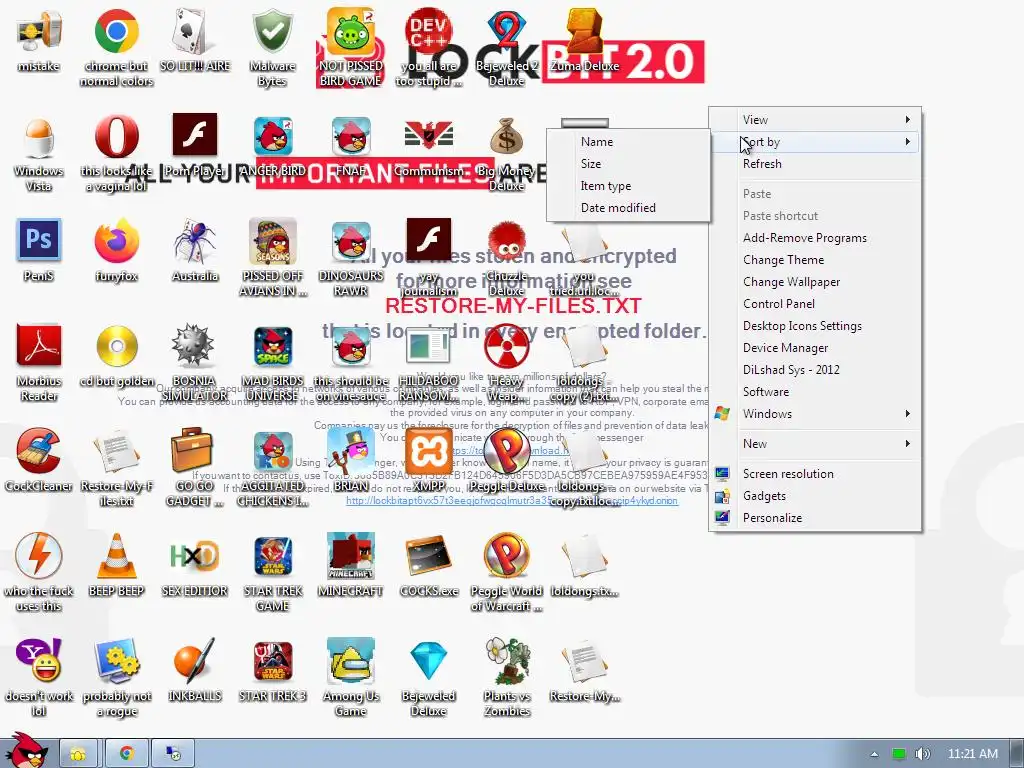Click the Photoshop 'PeniS' icon
The width and height of the screenshot is (1024, 768).
coord(39,251)
